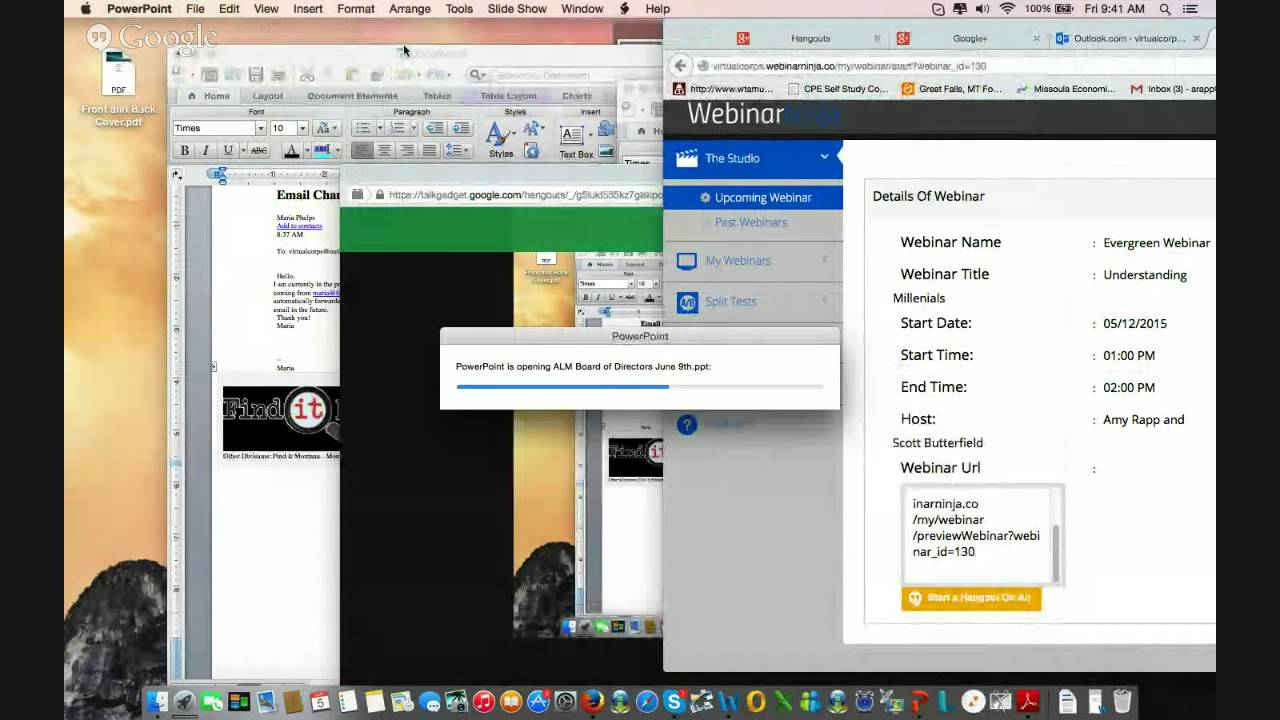The width and height of the screenshot is (1280, 720).
Task: Click the Spotlight search icon in menu bar
Action: pos(1165,9)
